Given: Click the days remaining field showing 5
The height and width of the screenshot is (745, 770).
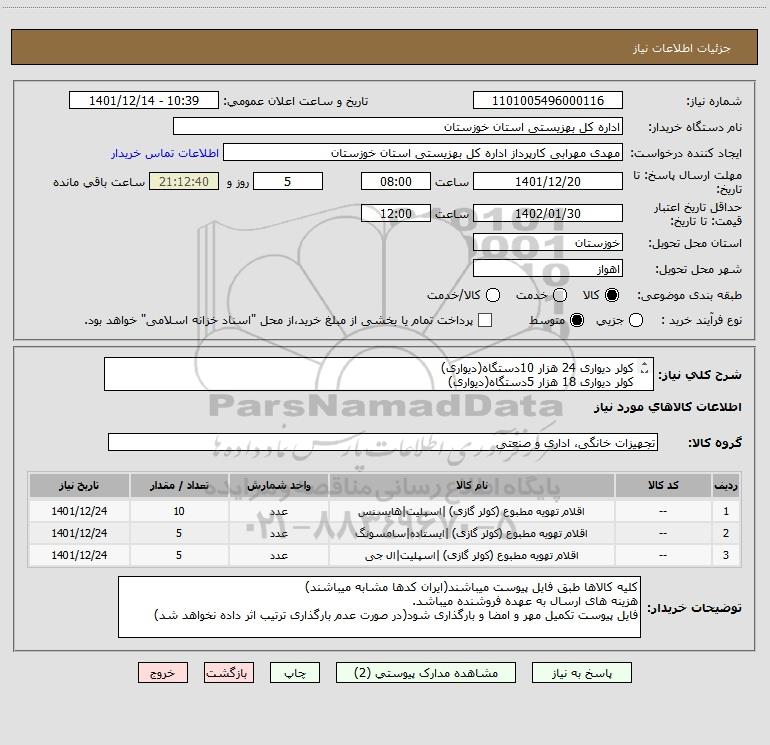Looking at the screenshot, I should 288,182.
